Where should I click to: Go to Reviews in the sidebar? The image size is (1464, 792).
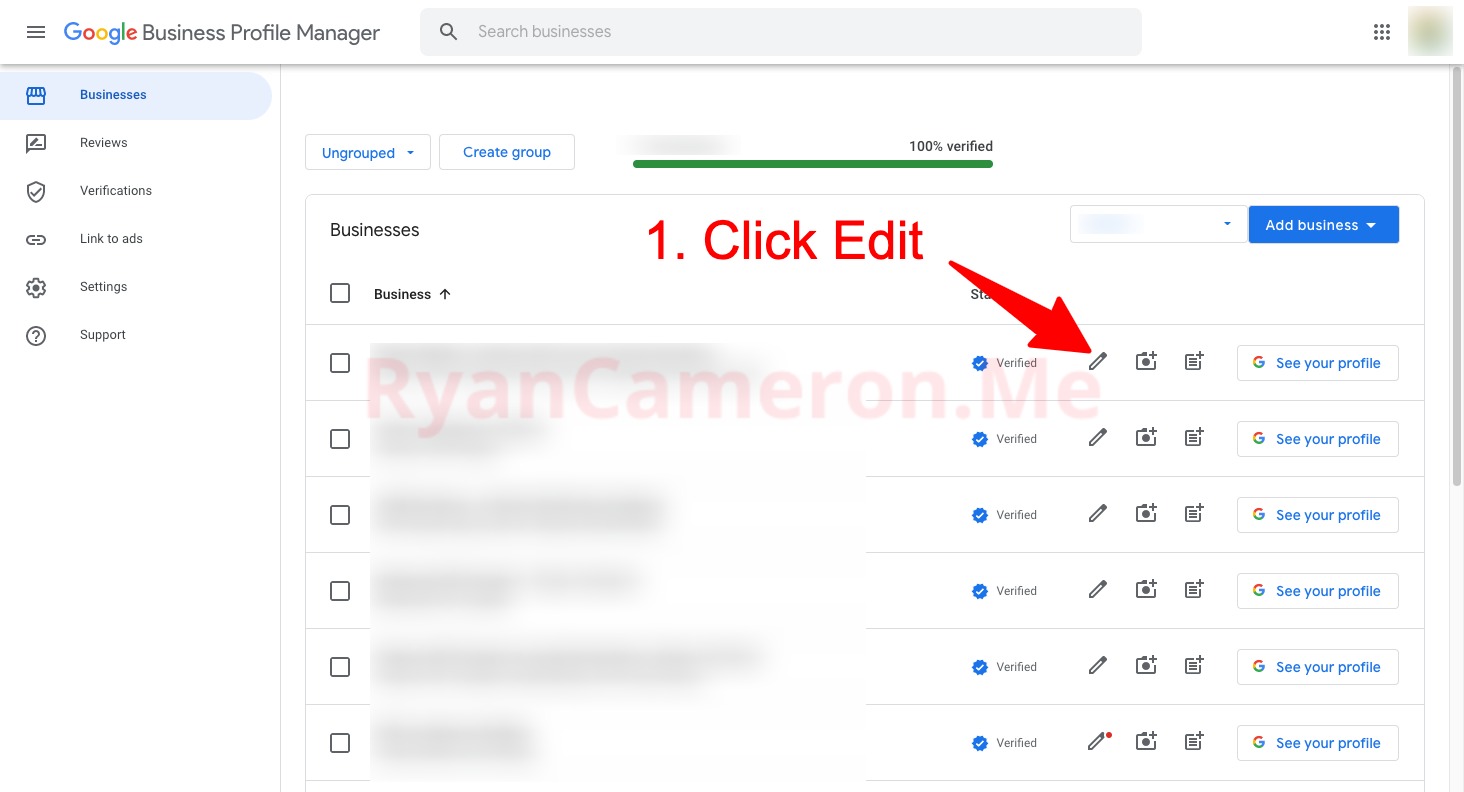point(104,143)
